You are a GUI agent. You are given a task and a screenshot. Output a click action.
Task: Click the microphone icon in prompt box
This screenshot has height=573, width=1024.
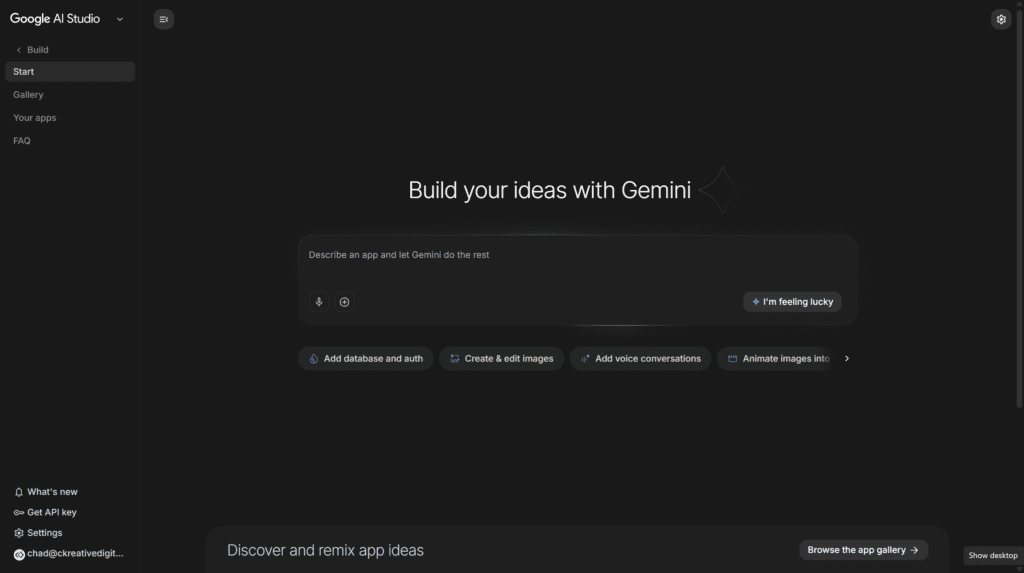(x=319, y=302)
